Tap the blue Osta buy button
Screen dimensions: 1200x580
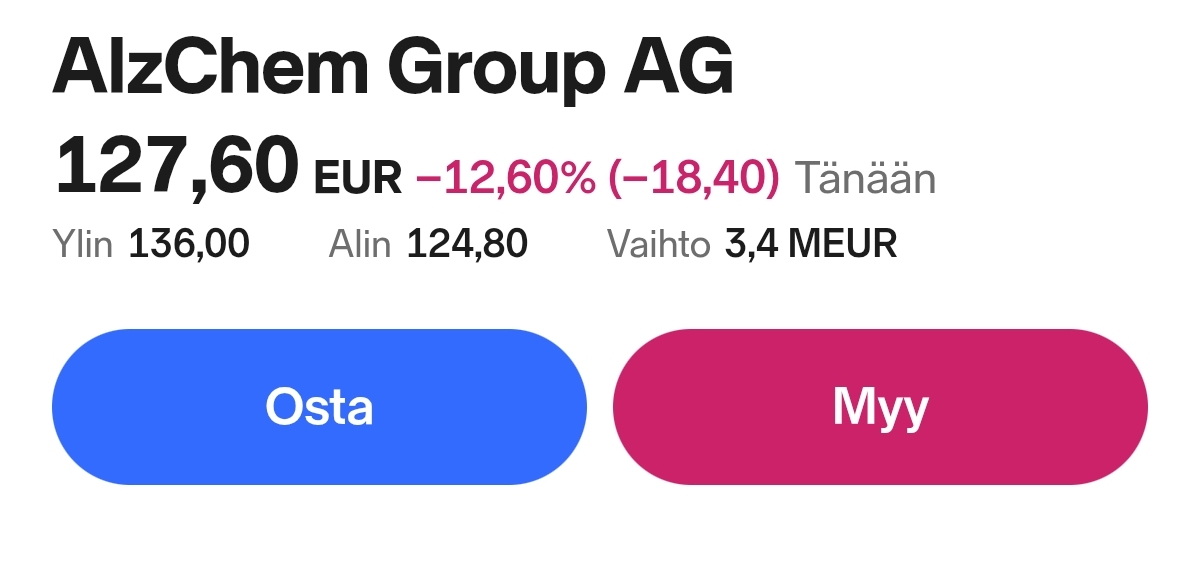(319, 407)
